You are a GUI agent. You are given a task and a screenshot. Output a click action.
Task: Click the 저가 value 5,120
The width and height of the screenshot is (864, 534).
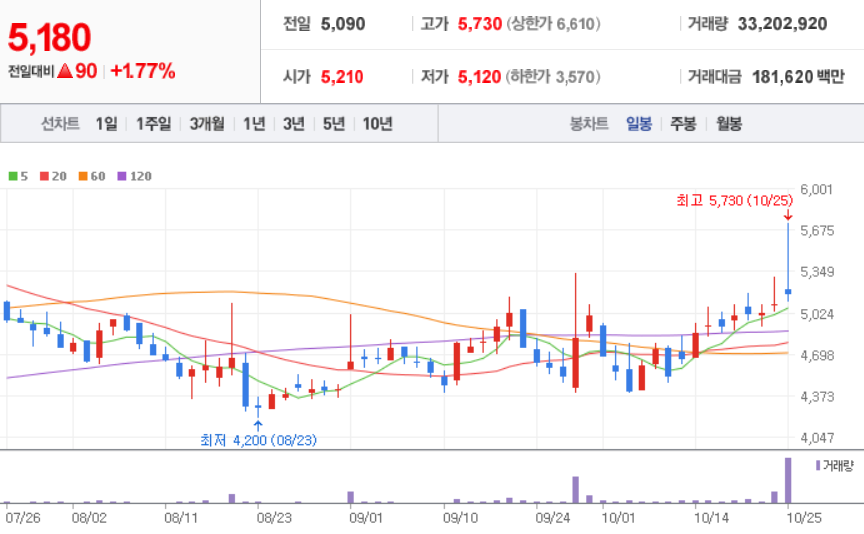(479, 77)
